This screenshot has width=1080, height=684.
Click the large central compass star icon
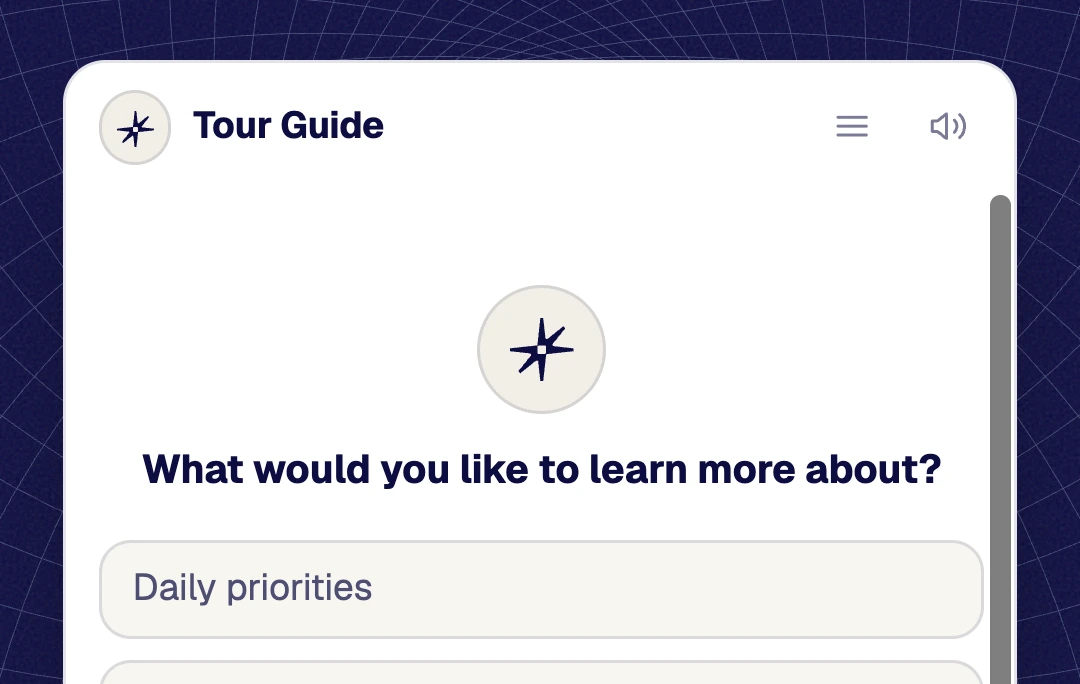pyautogui.click(x=541, y=349)
